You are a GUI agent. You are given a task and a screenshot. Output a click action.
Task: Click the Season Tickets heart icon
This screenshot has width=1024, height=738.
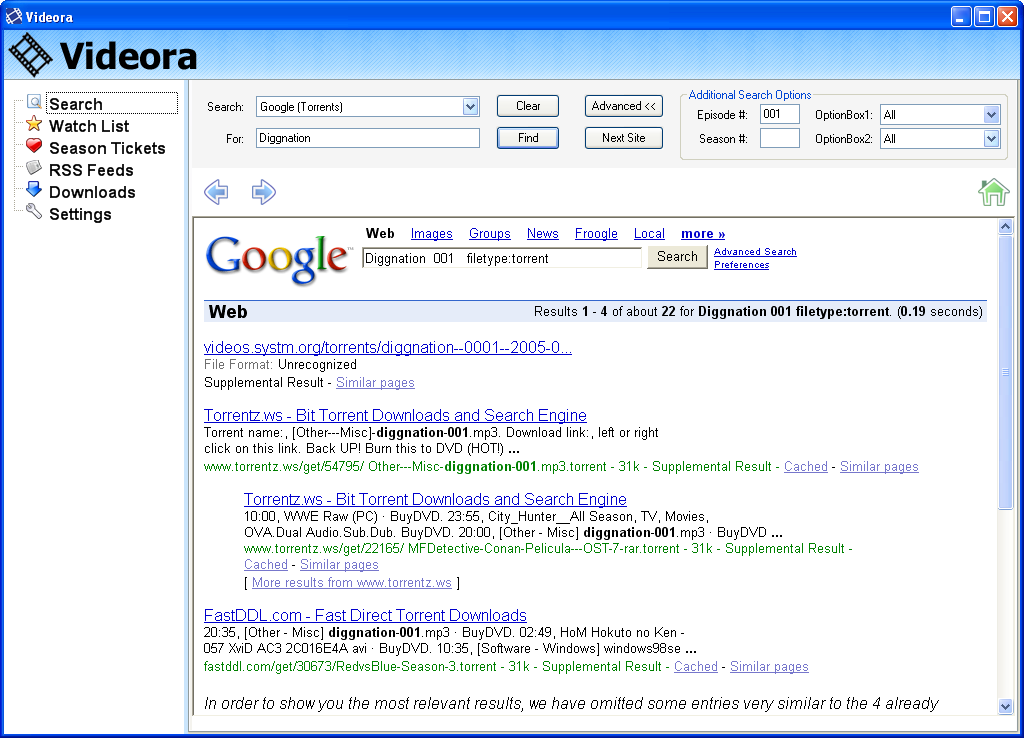coord(34,146)
